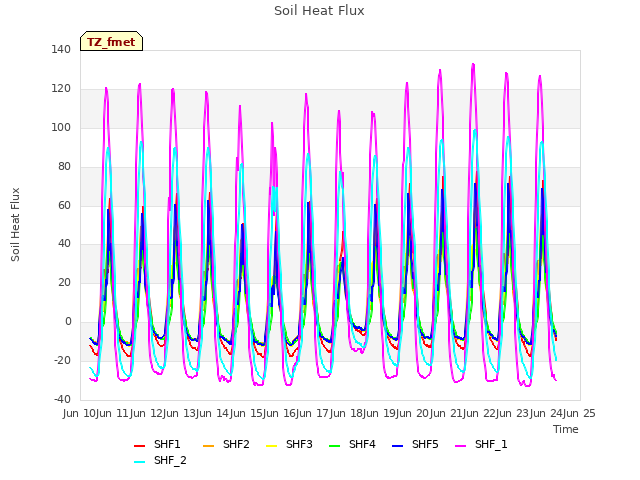This screenshot has height=480, width=640.
Task: Click the SHF5 blue legend swatch
Action: pyautogui.click(x=397, y=446)
